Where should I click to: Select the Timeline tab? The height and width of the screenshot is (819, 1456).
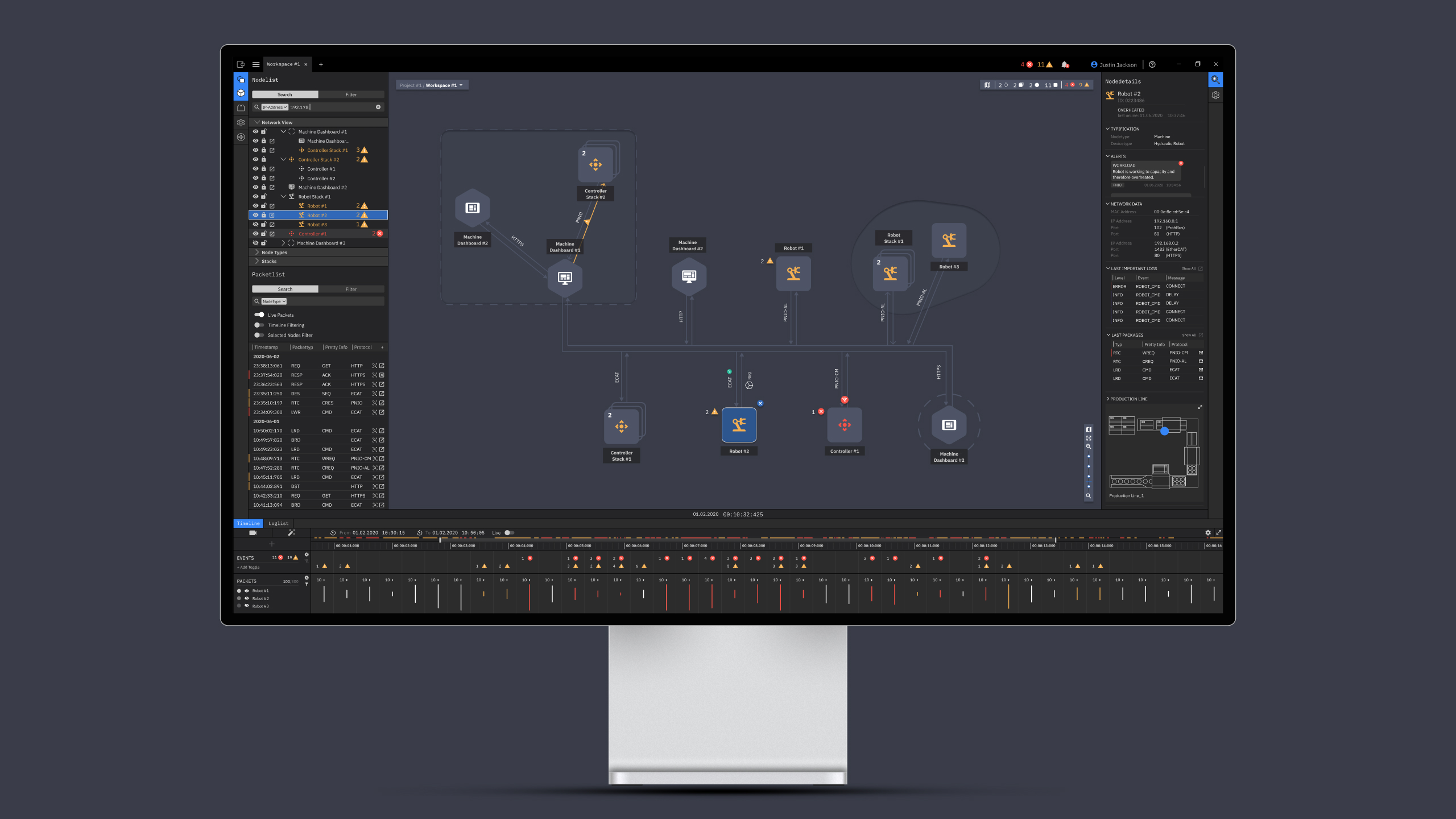(249, 523)
